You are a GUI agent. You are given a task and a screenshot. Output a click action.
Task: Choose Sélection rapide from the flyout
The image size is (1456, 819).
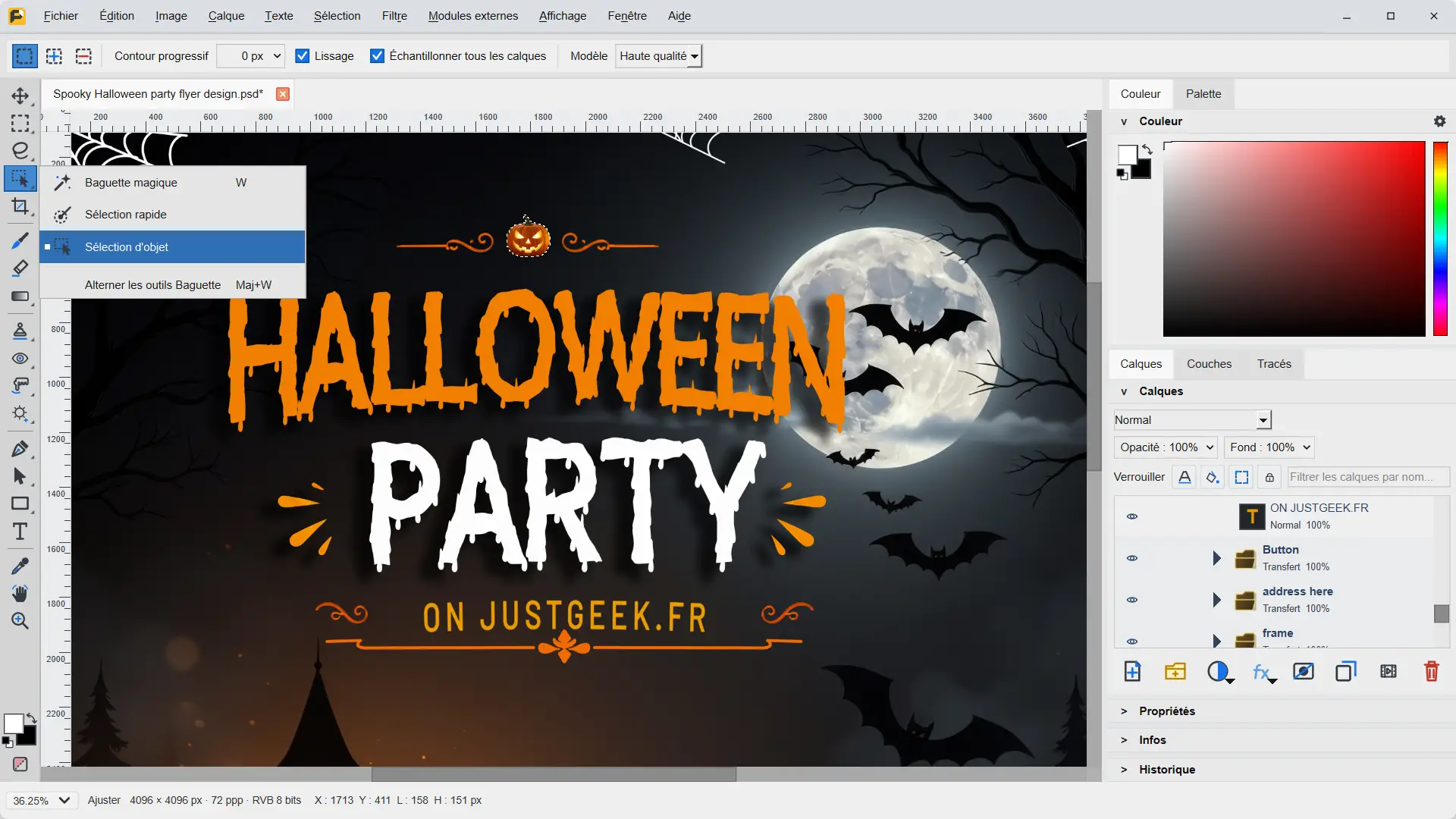(173, 215)
